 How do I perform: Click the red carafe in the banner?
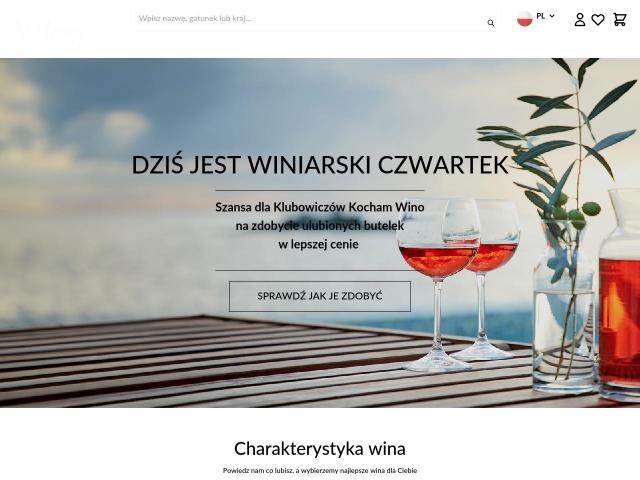[x=619, y=294]
